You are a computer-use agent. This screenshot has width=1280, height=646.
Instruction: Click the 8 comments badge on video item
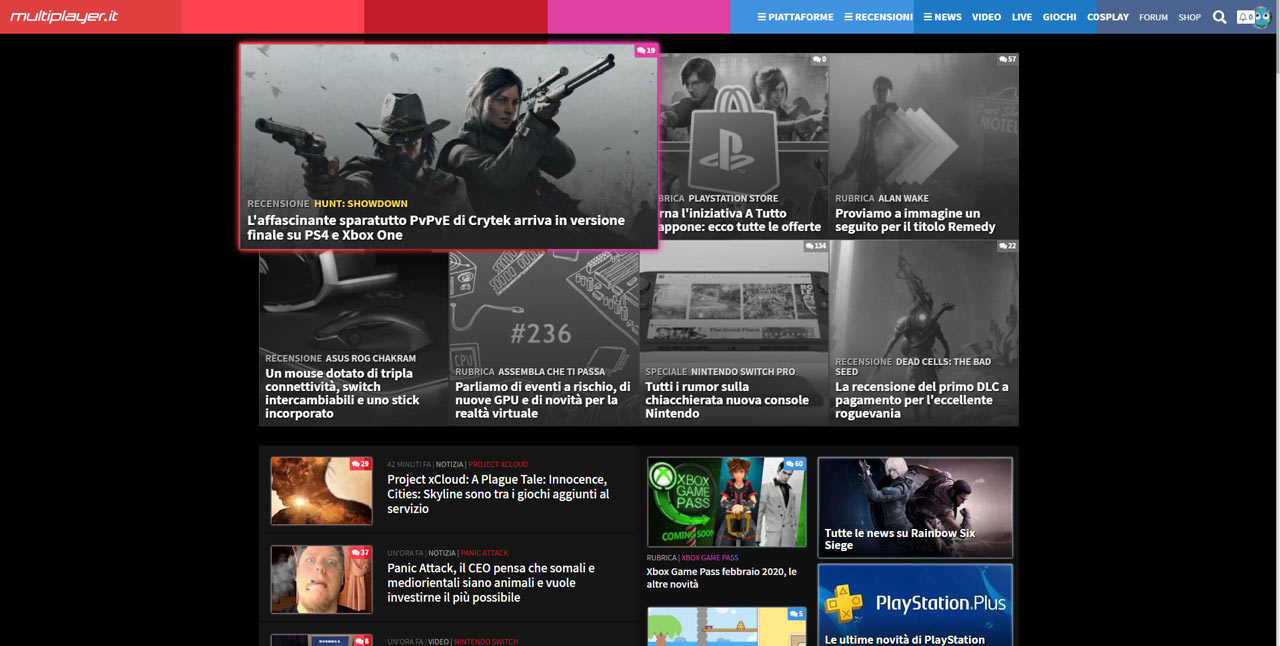click(361, 640)
